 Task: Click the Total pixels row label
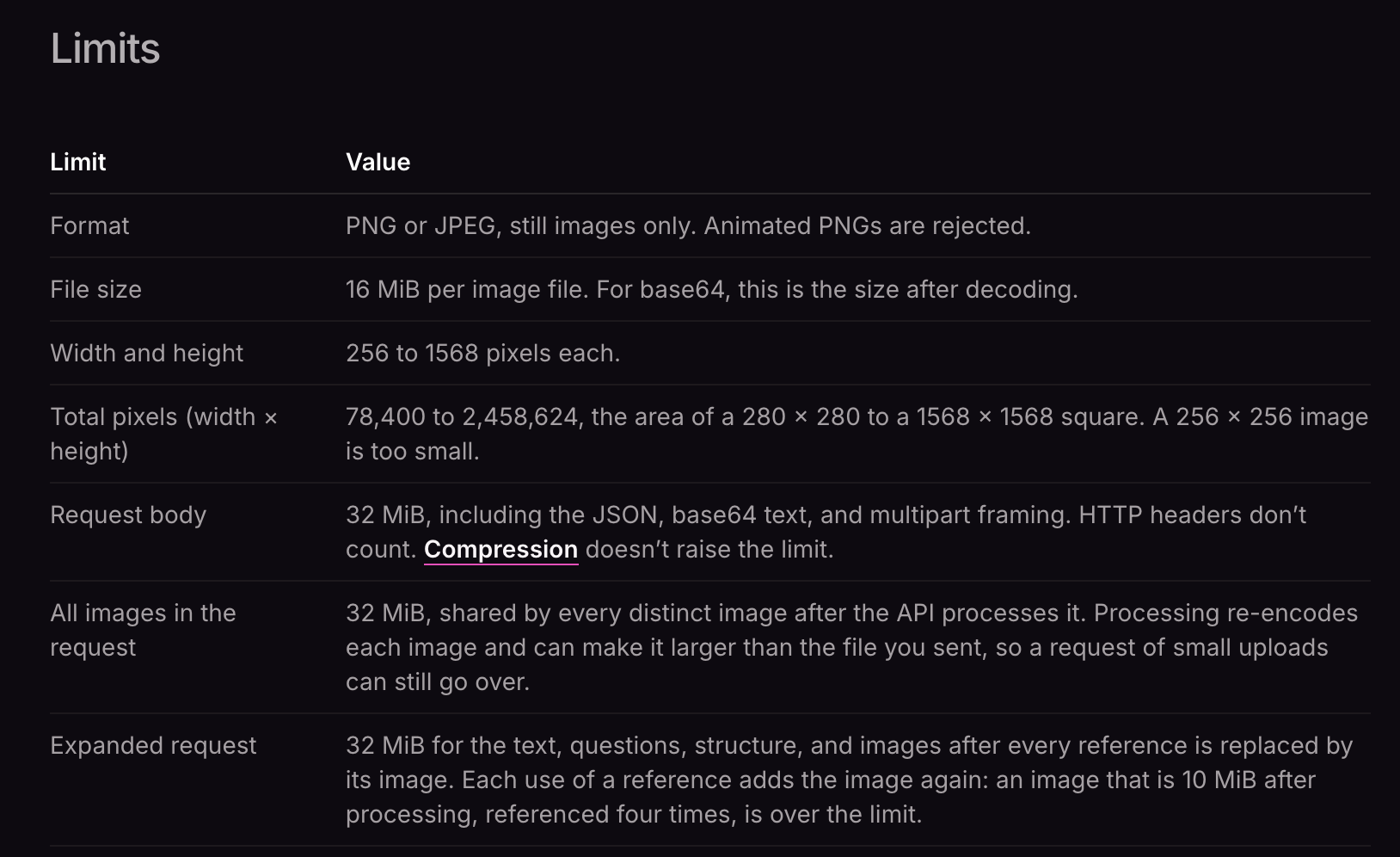(163, 434)
